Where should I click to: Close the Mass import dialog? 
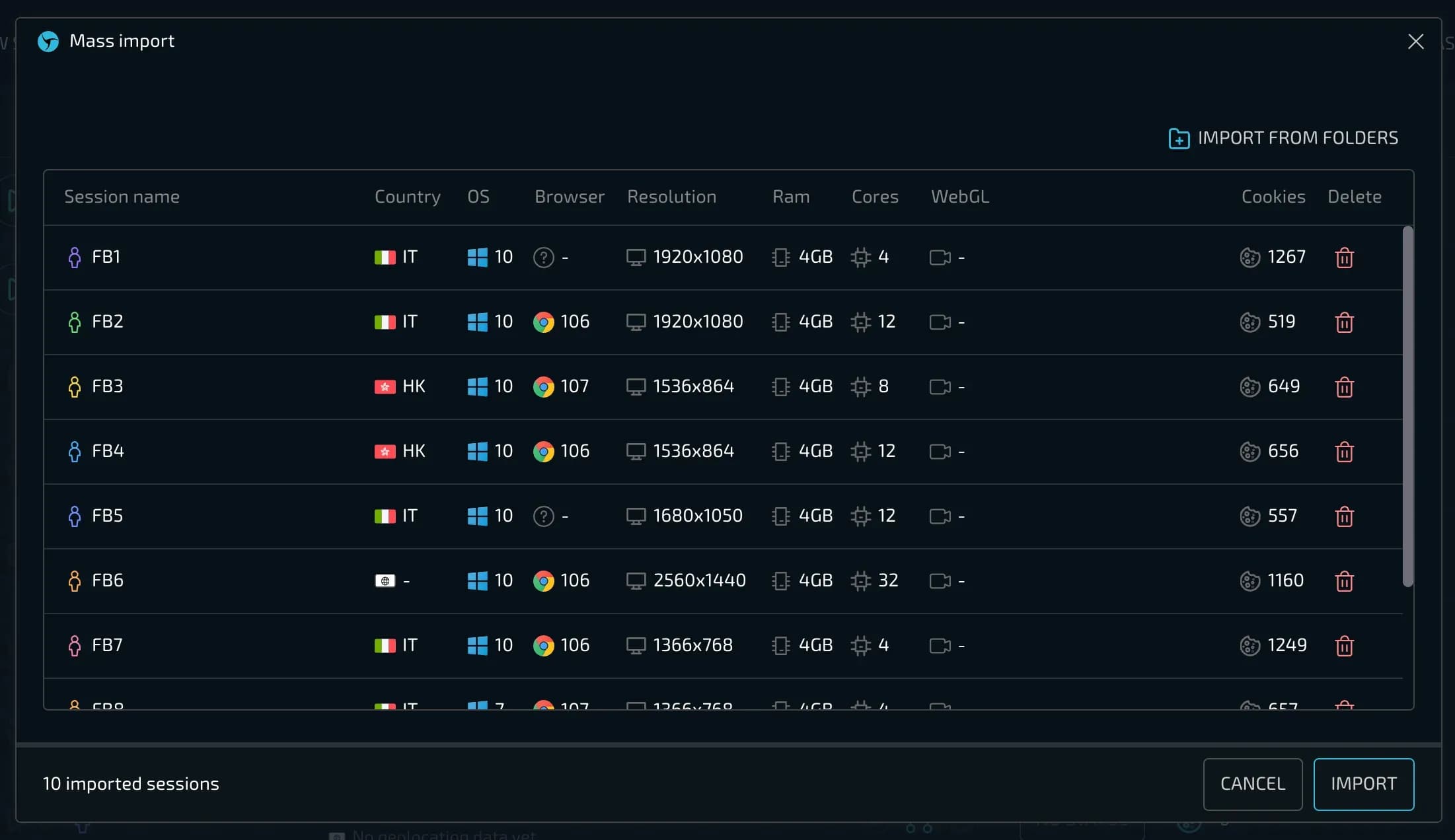click(x=1415, y=42)
